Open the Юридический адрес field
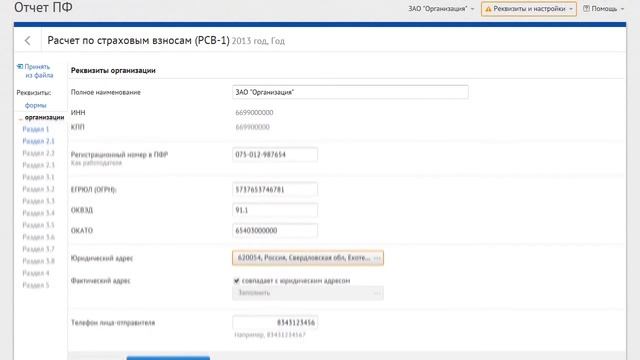Screen dimensions: 640x360 tap(308, 258)
